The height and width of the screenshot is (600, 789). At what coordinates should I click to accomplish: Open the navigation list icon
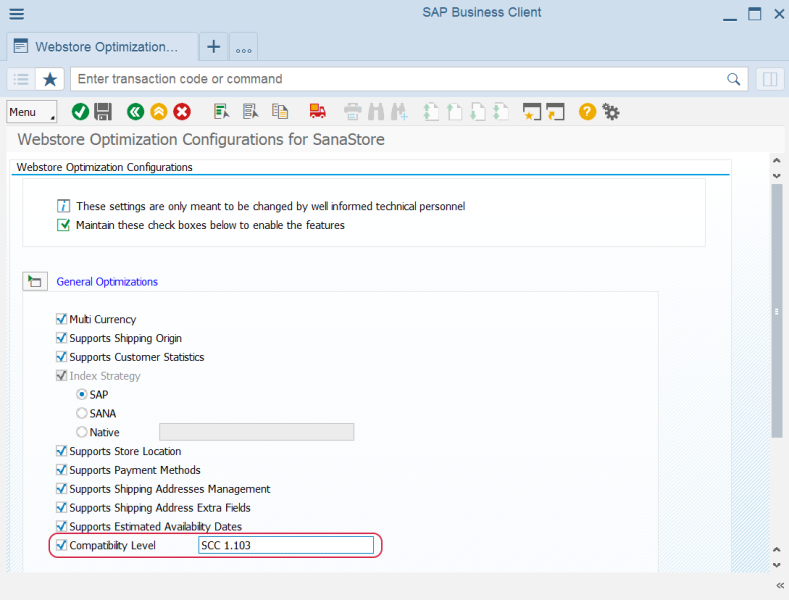pyautogui.click(x=21, y=79)
